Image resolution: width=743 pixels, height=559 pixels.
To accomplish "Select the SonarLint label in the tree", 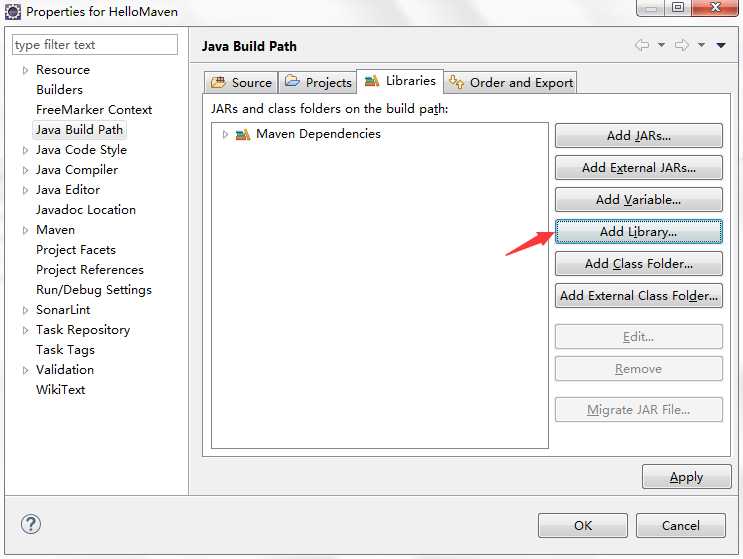I will (63, 310).
